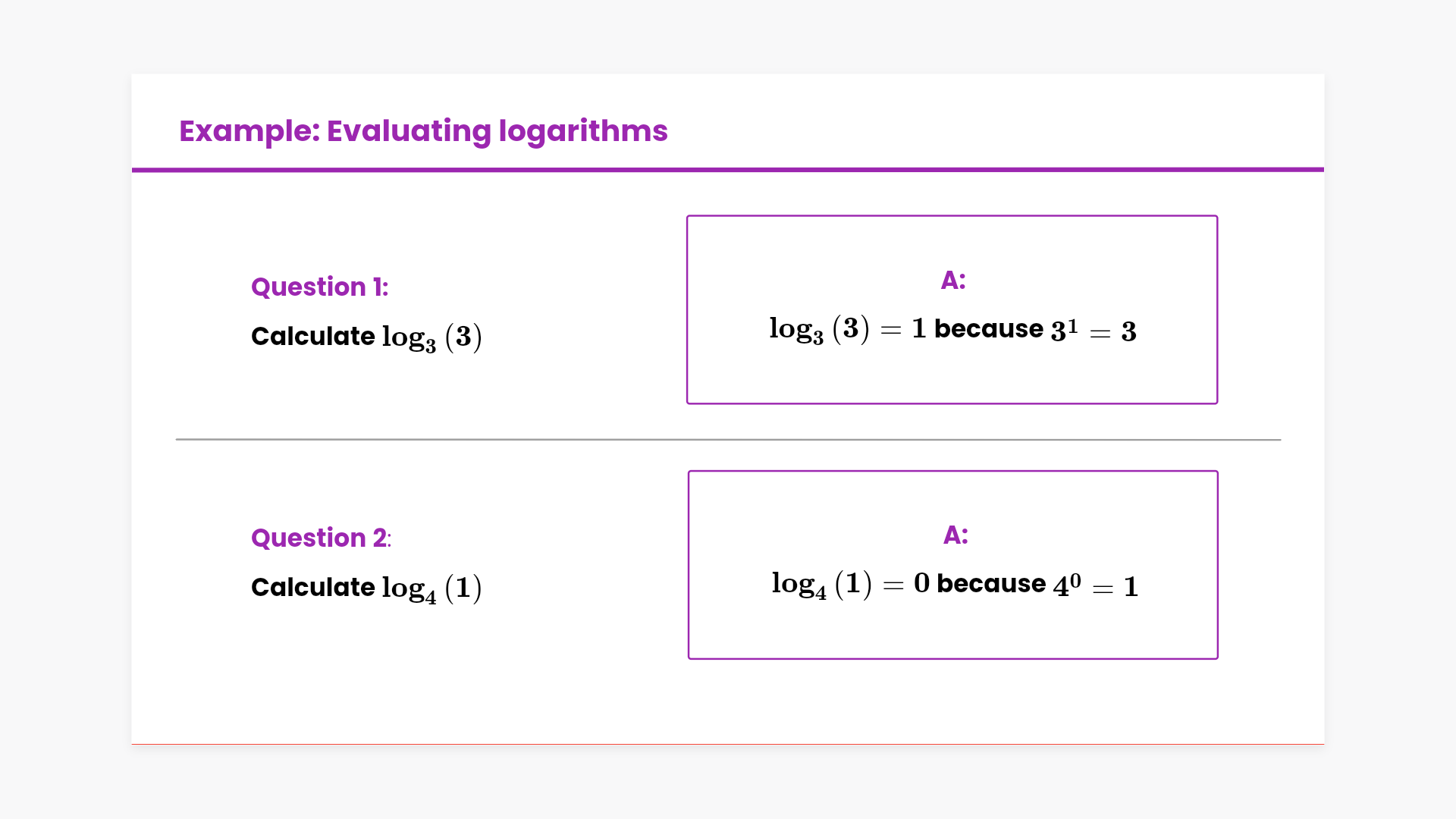This screenshot has width=1456, height=819.
Task: Click the title "Example: Evaluating logarithms"
Action: pyautogui.click(x=423, y=131)
